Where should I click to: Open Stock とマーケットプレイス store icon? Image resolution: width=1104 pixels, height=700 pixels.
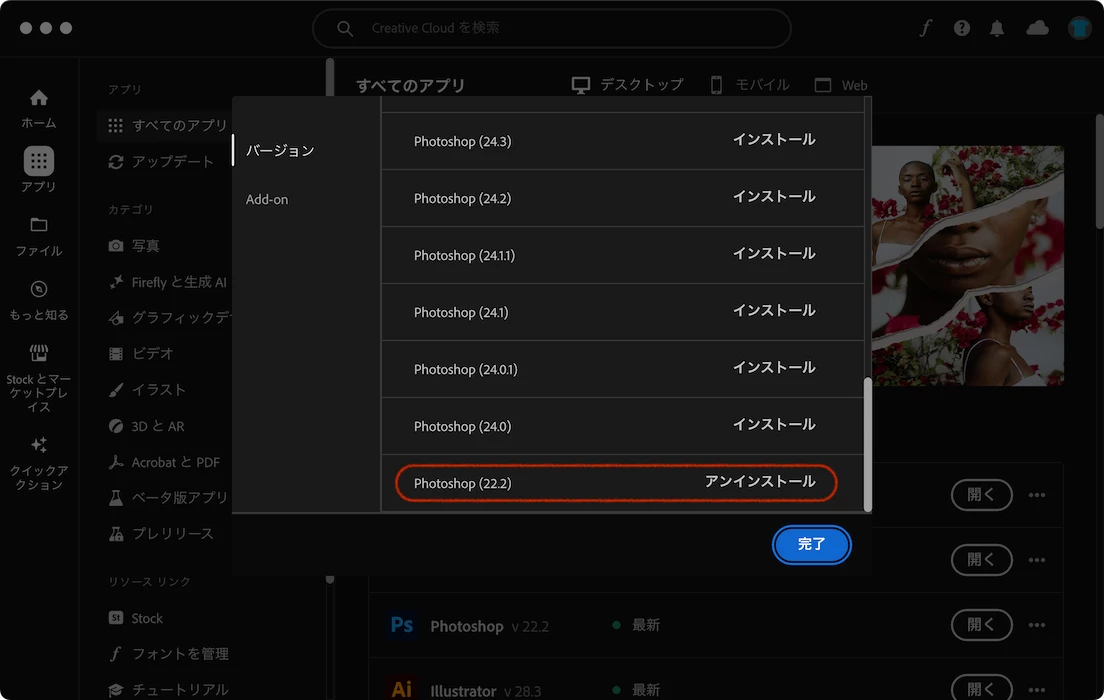[x=39, y=352]
